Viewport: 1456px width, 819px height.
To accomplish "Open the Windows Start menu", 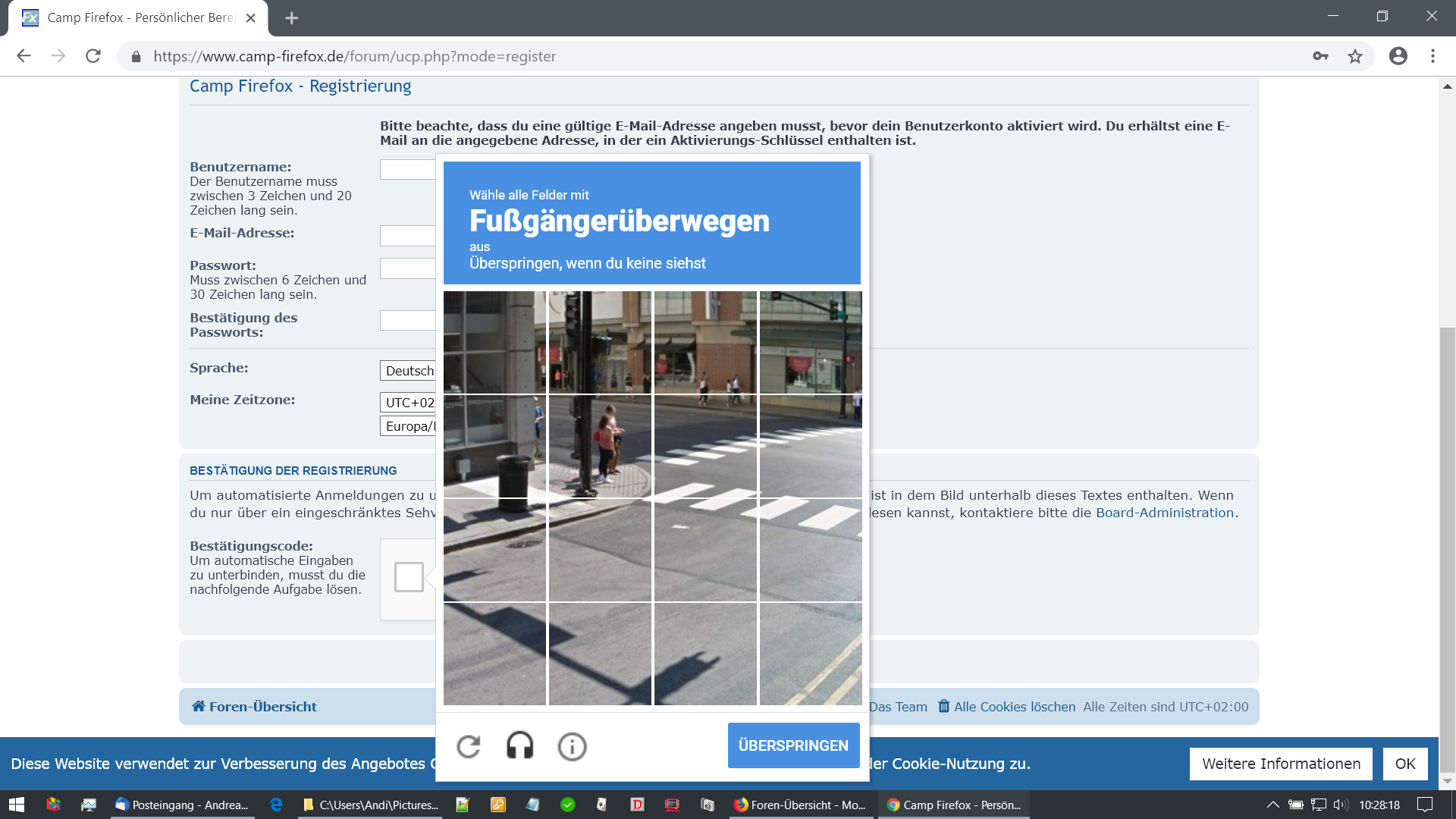I will pyautogui.click(x=17, y=805).
